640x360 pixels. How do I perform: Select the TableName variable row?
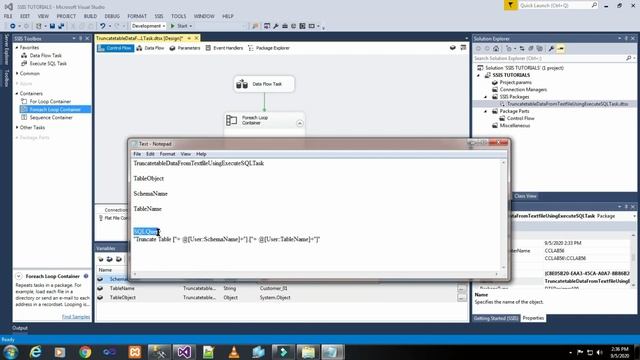[282, 288]
